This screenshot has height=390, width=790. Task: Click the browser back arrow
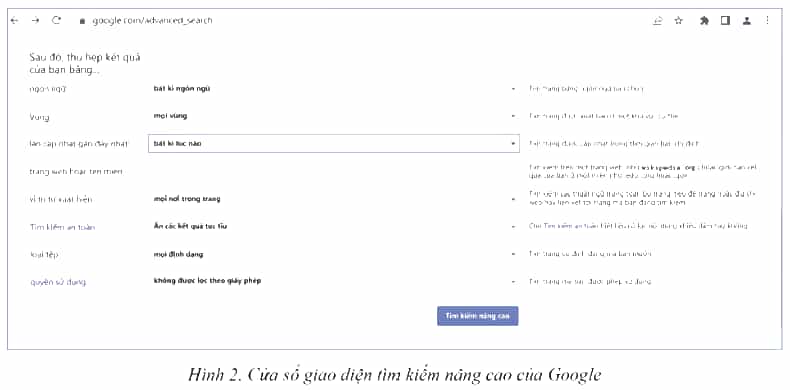(x=15, y=21)
